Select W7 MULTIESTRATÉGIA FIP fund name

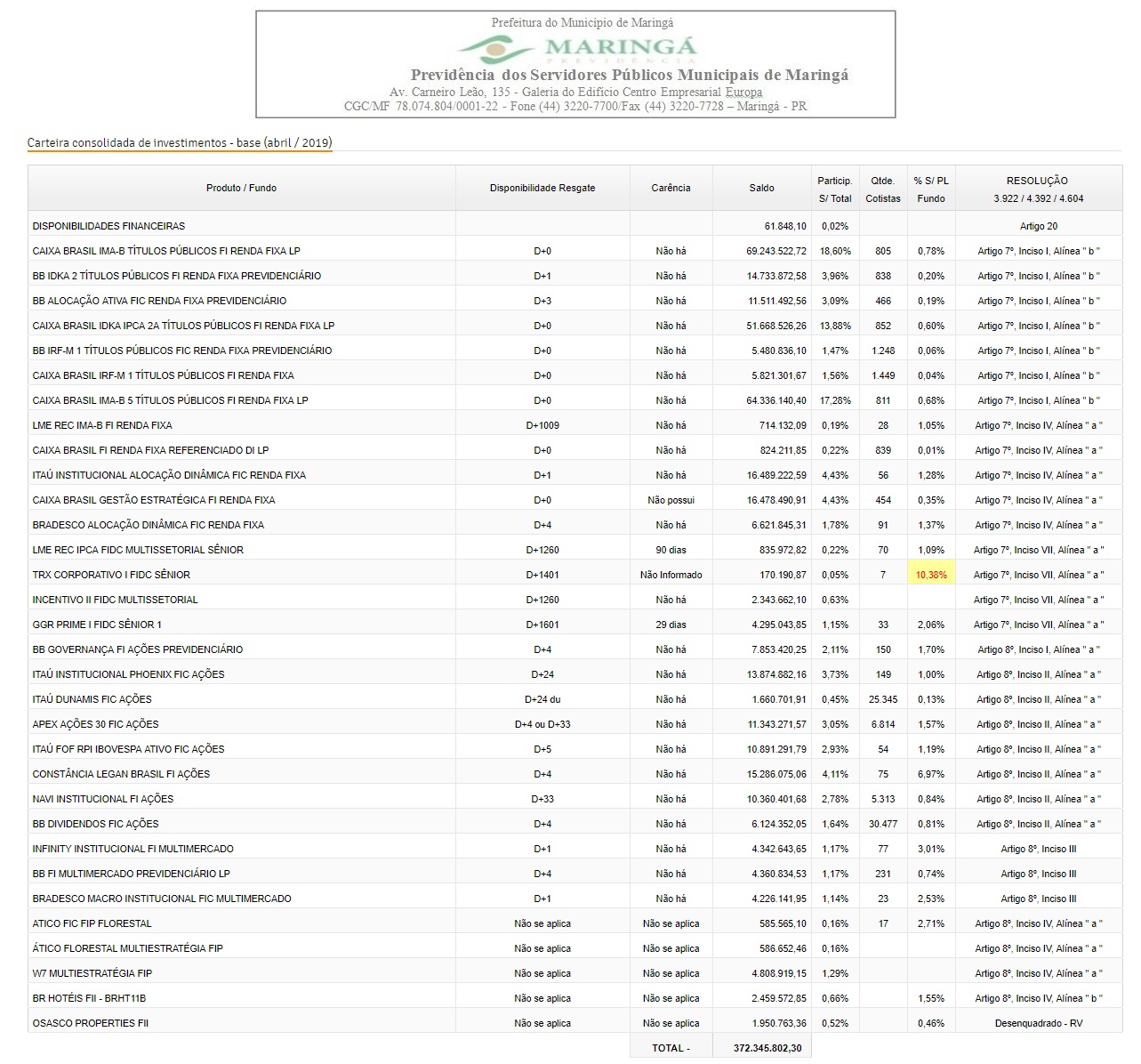pyautogui.click(x=92, y=973)
